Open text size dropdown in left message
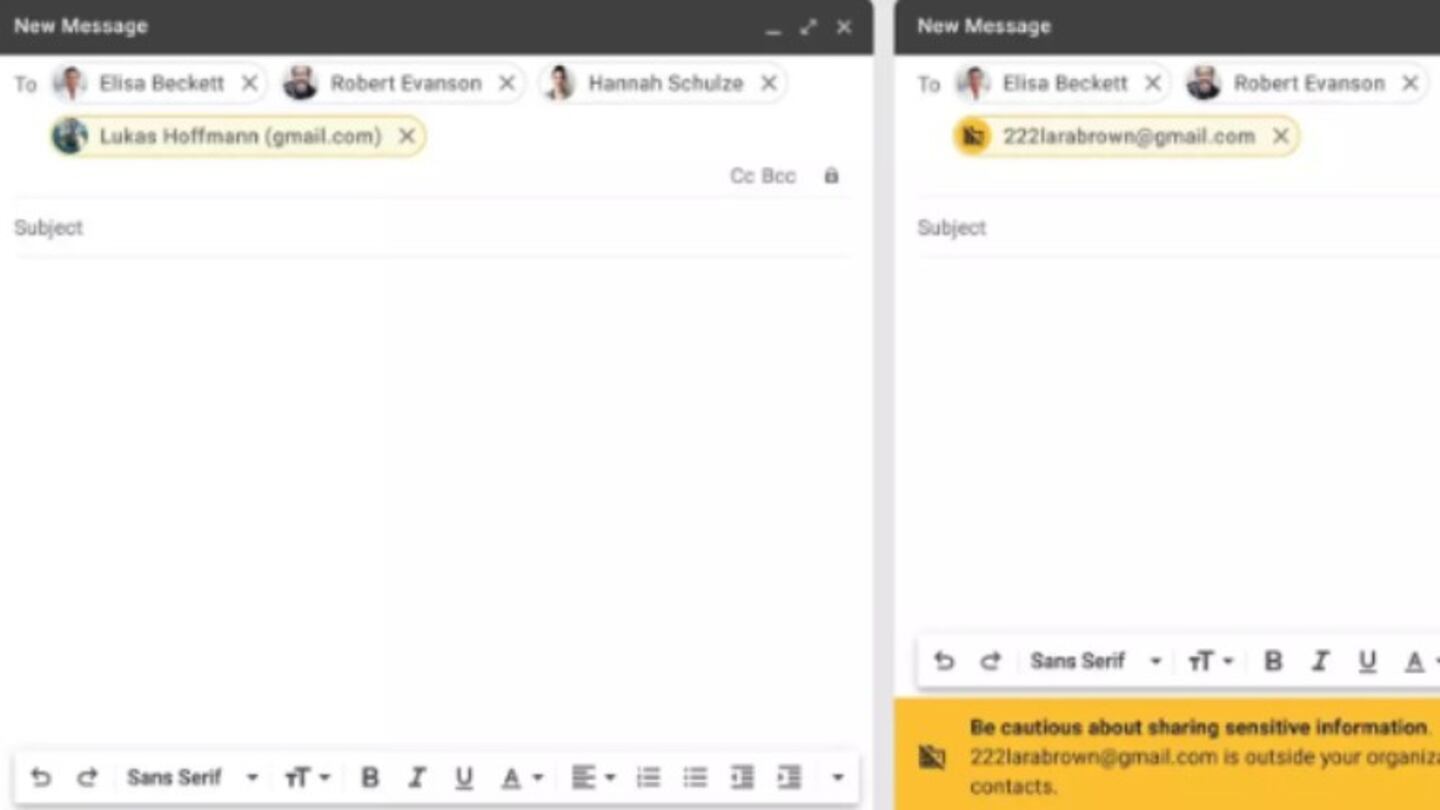This screenshot has height=810, width=1440. tap(307, 777)
